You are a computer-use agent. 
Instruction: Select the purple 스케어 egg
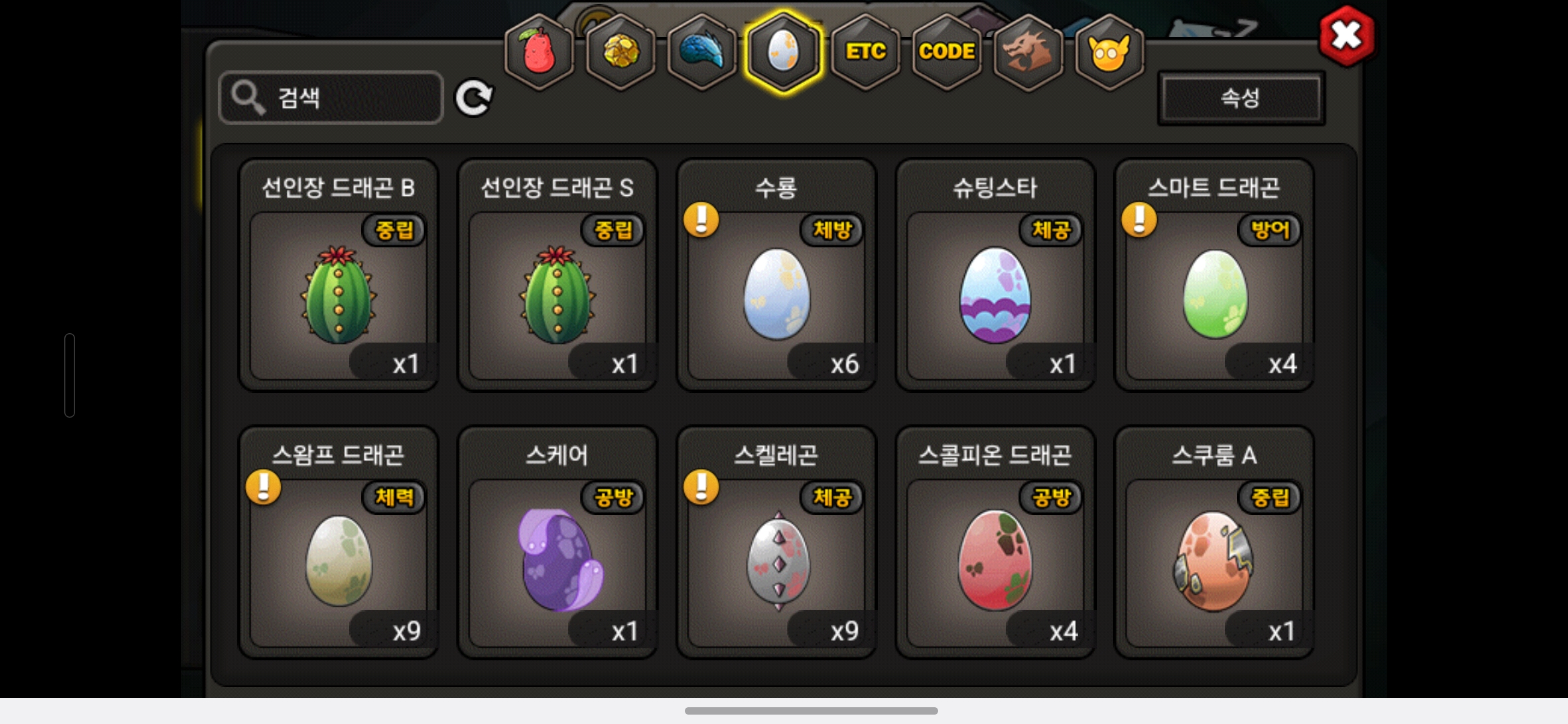click(x=558, y=542)
